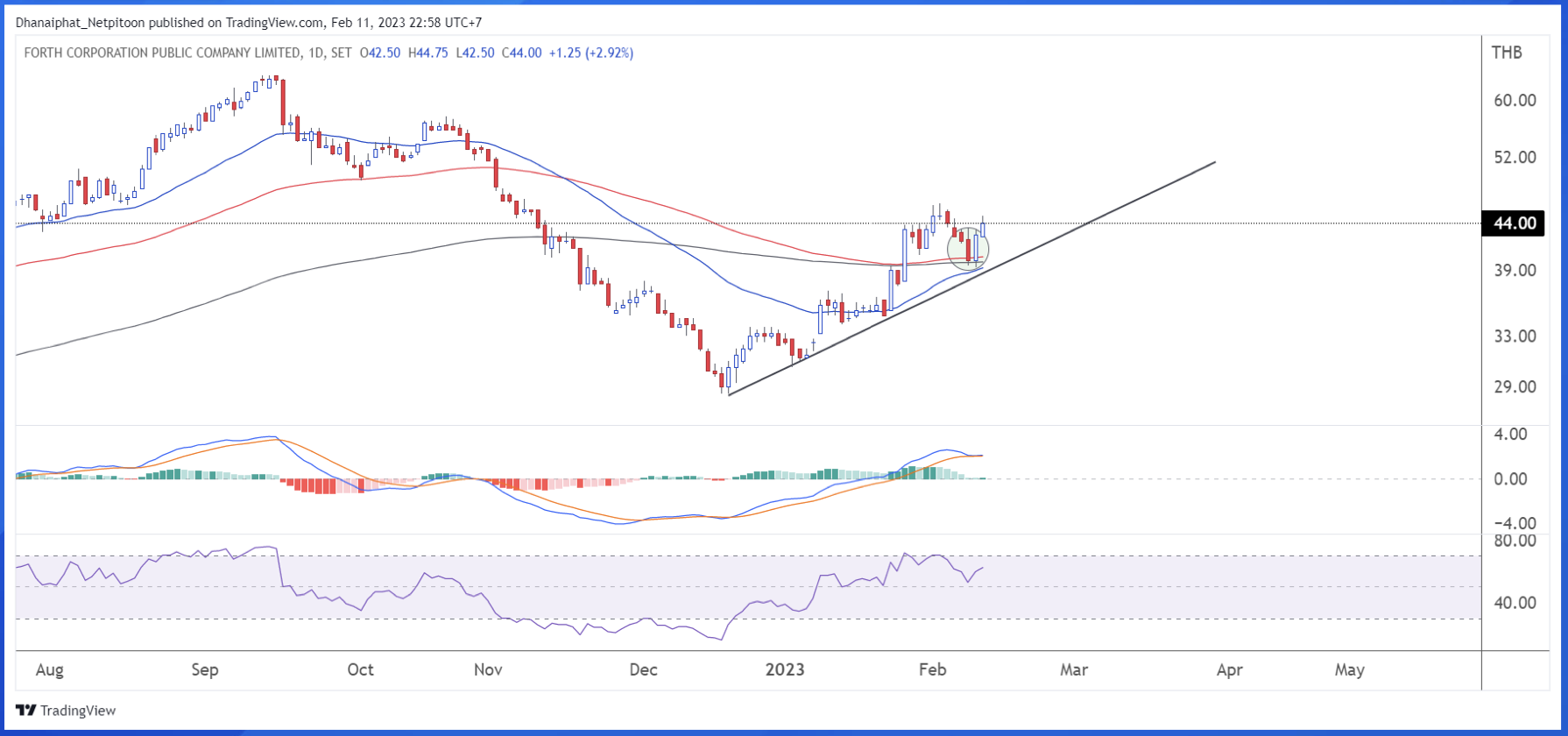Click the RSI 80.00 axis label
The height and width of the screenshot is (736, 1568).
click(1515, 541)
